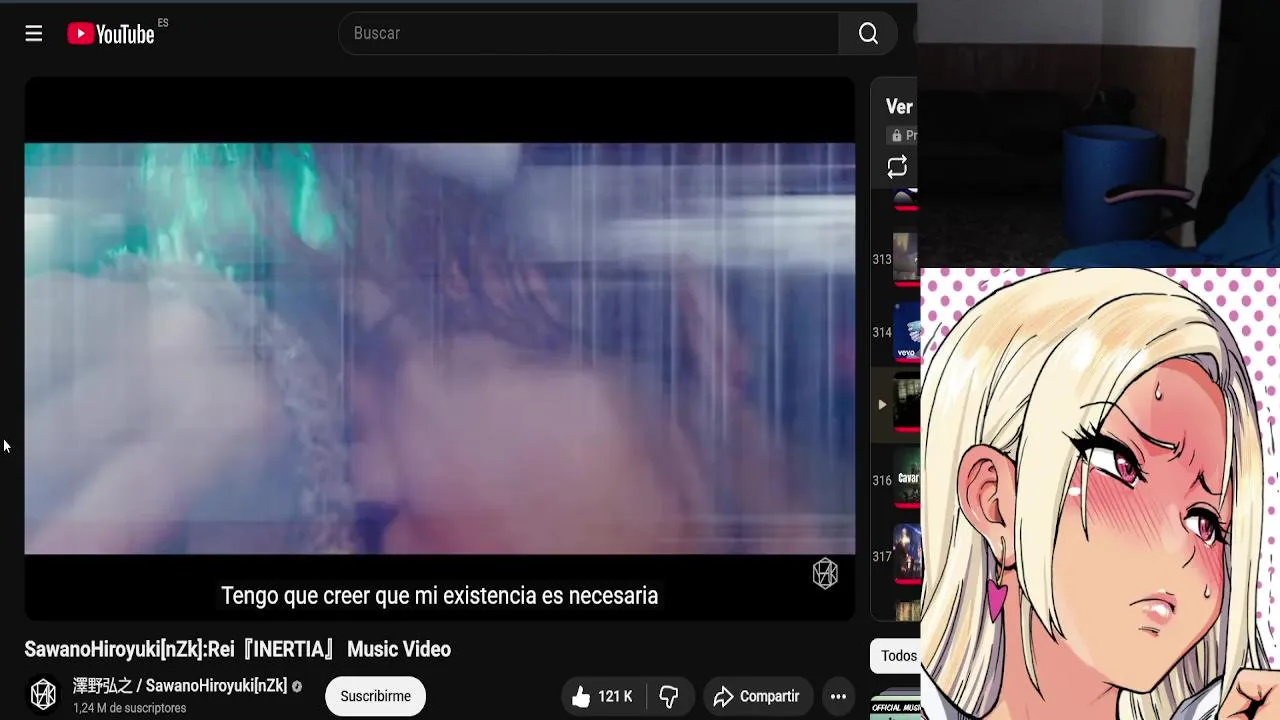Dislike the video with thumbs-down icon

pyautogui.click(x=669, y=696)
